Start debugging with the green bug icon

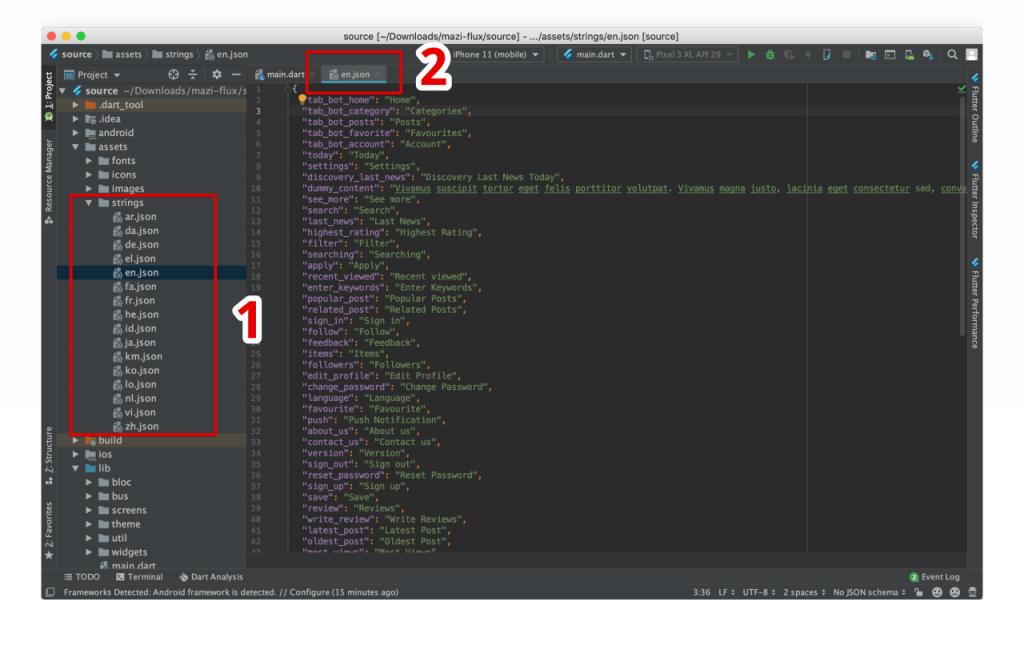[x=770, y=55]
